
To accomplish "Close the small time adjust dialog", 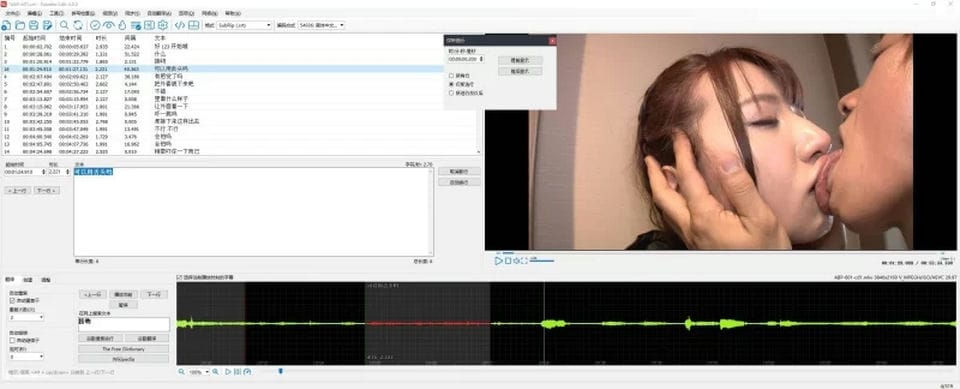I will click(x=552, y=40).
